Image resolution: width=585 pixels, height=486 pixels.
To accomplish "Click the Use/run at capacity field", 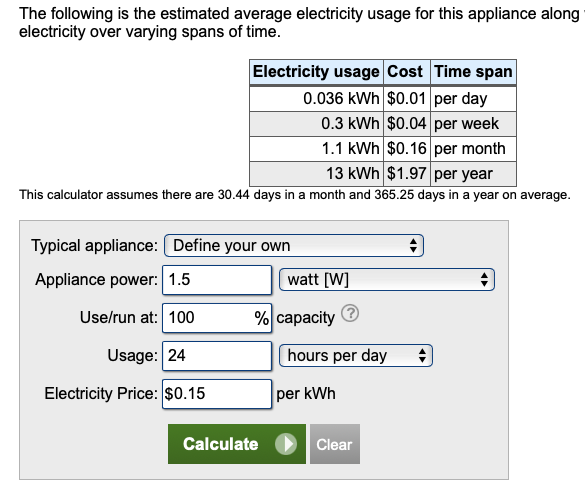I will pos(217,318).
